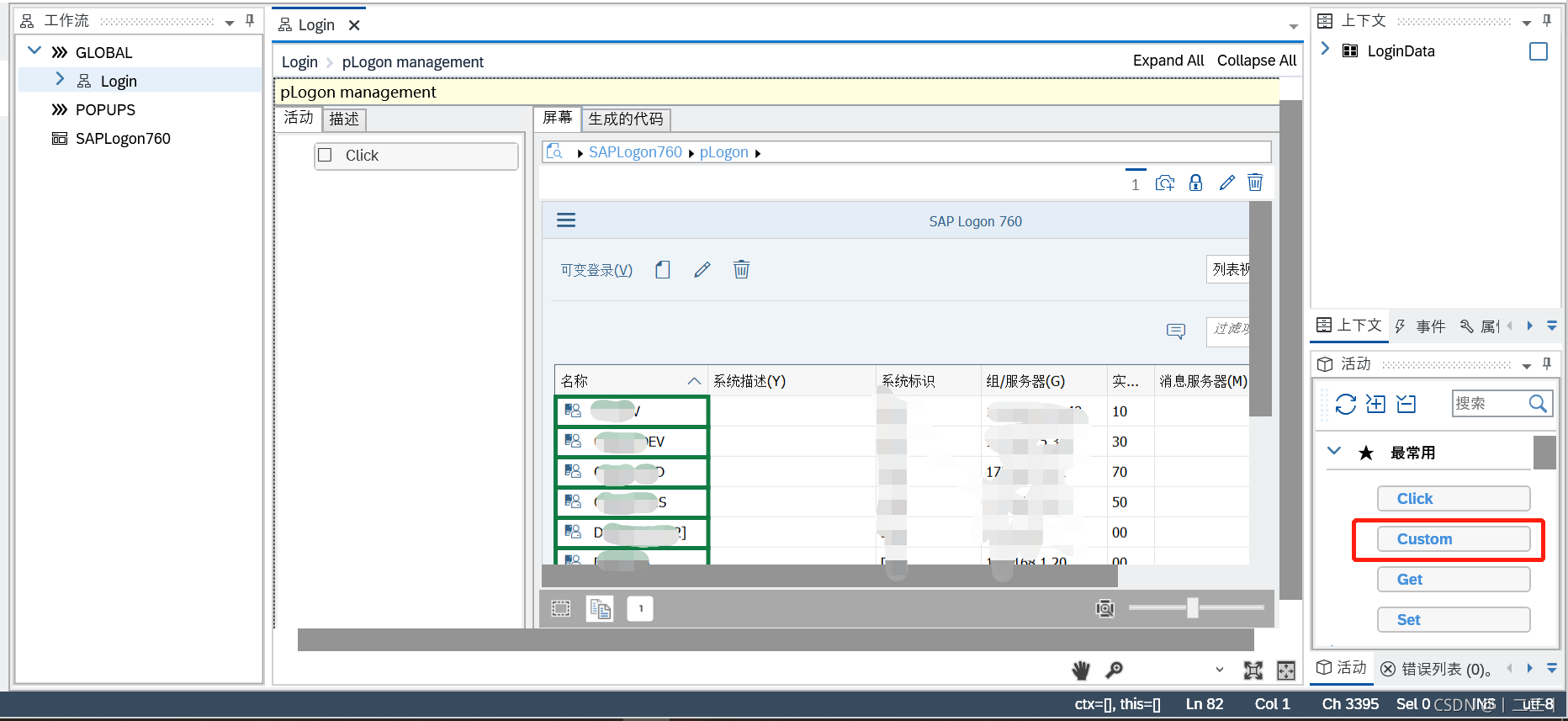
Task: Open the zoom level dropdown chevron
Action: [1220, 671]
